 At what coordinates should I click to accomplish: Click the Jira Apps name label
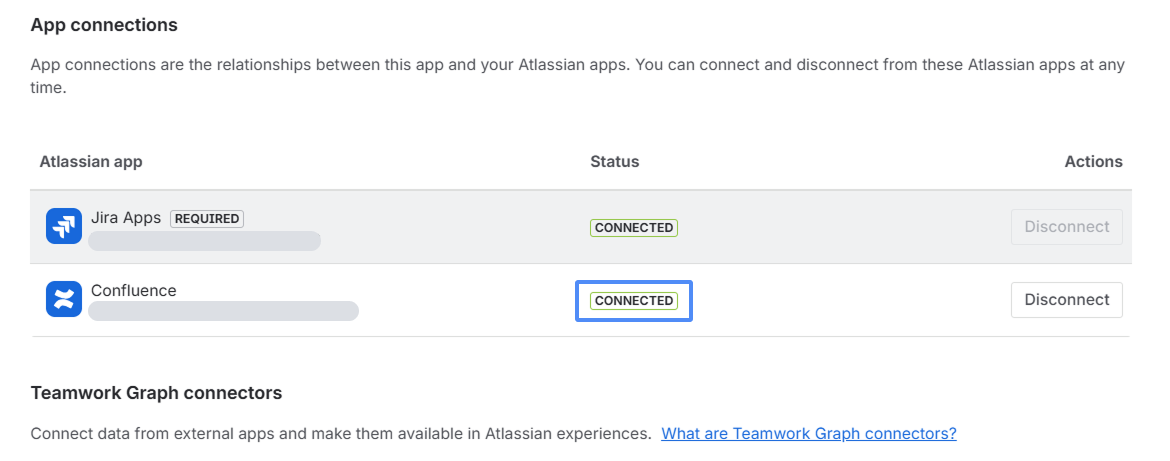(126, 218)
